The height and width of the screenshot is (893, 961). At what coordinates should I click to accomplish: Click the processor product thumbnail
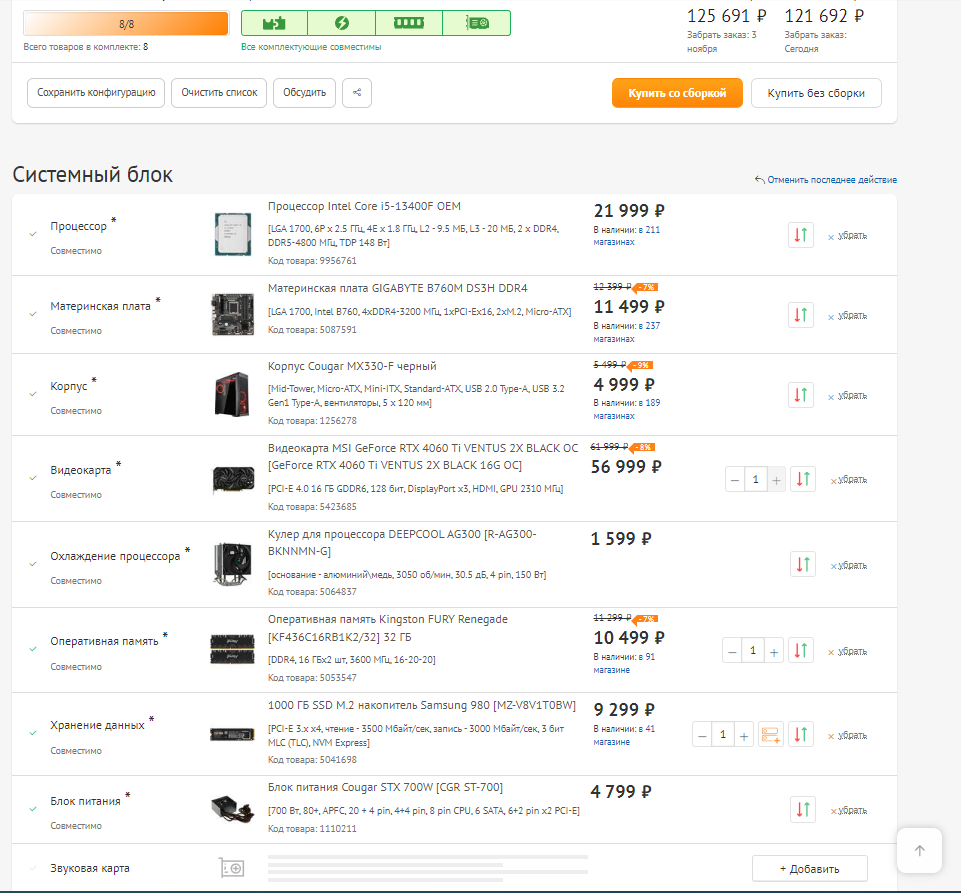tap(233, 234)
